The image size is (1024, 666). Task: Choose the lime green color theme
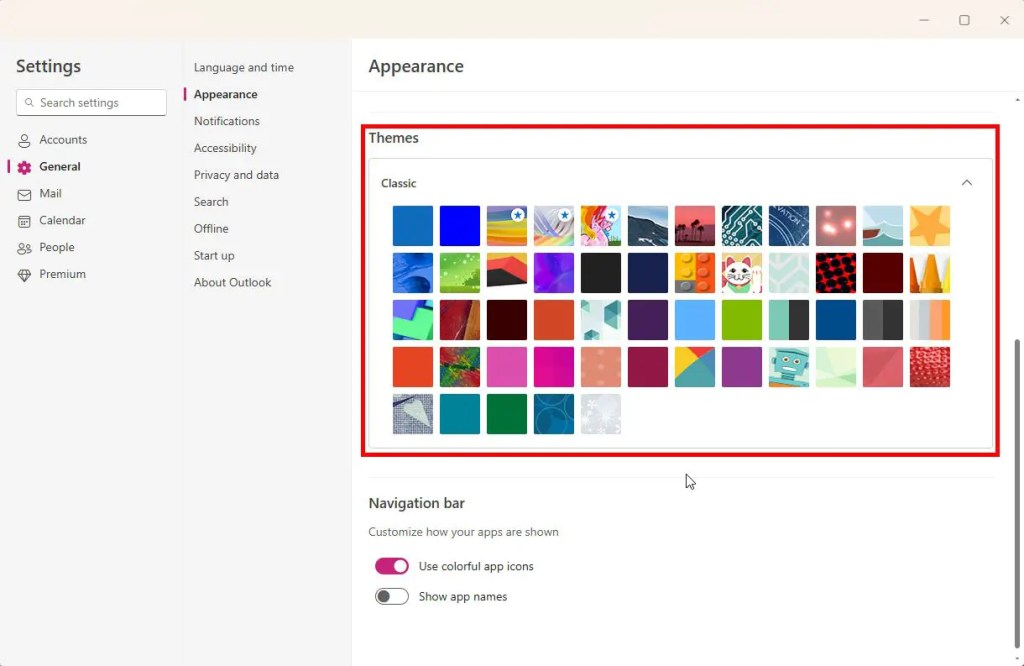click(x=742, y=320)
